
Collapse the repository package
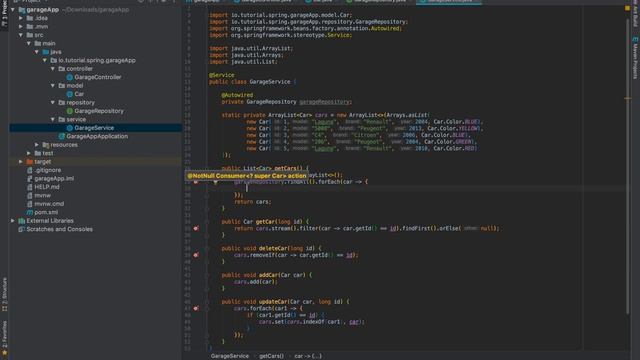(53, 102)
